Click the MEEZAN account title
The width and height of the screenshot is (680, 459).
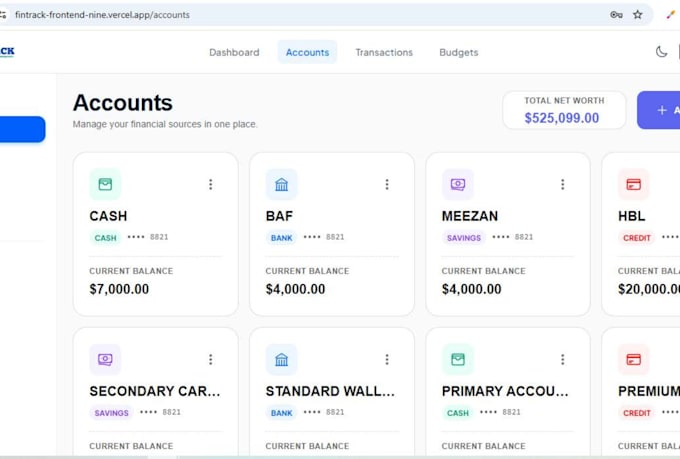pos(470,216)
